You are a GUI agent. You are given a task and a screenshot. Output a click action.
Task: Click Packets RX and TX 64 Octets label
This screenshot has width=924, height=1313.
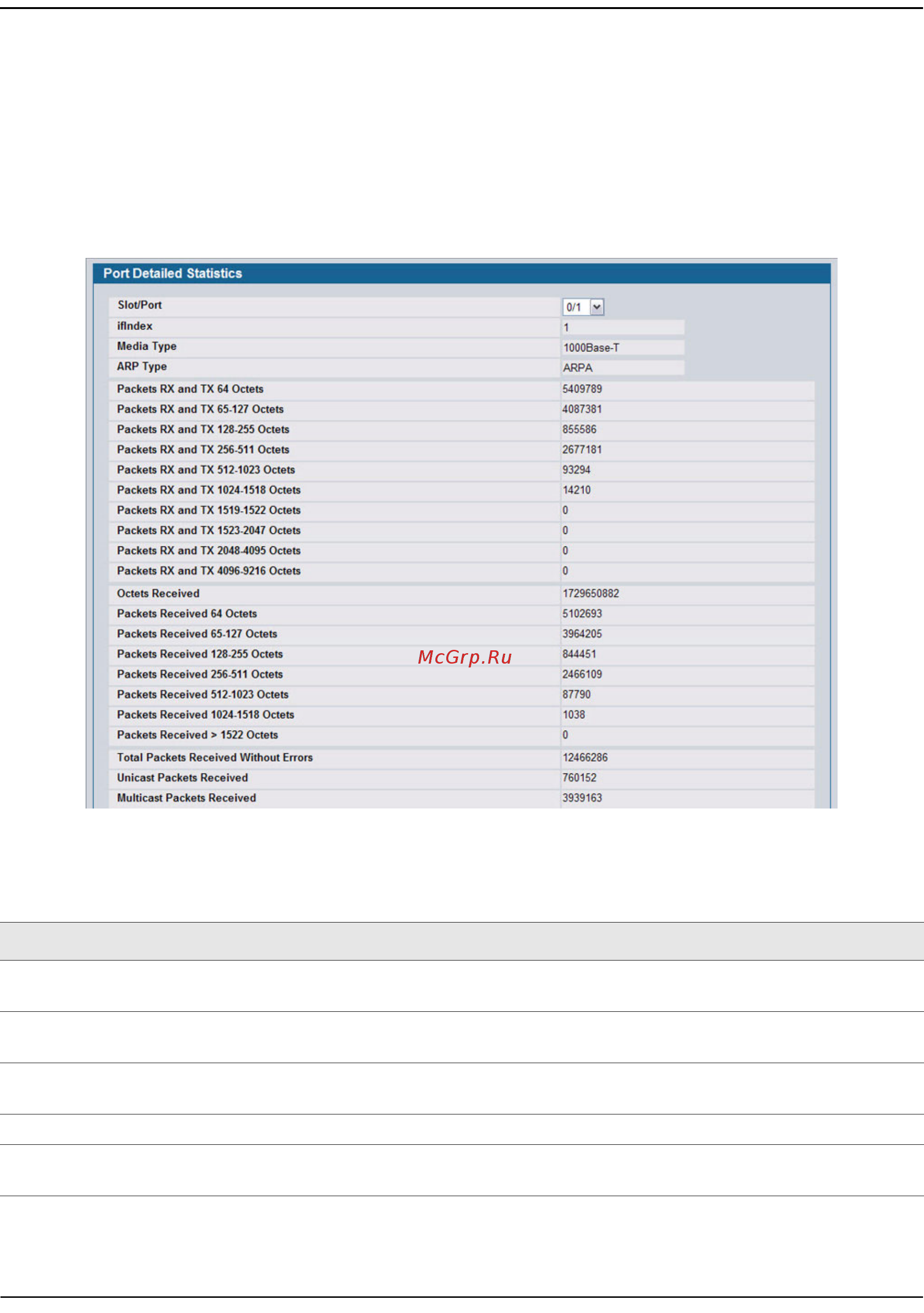190,389
